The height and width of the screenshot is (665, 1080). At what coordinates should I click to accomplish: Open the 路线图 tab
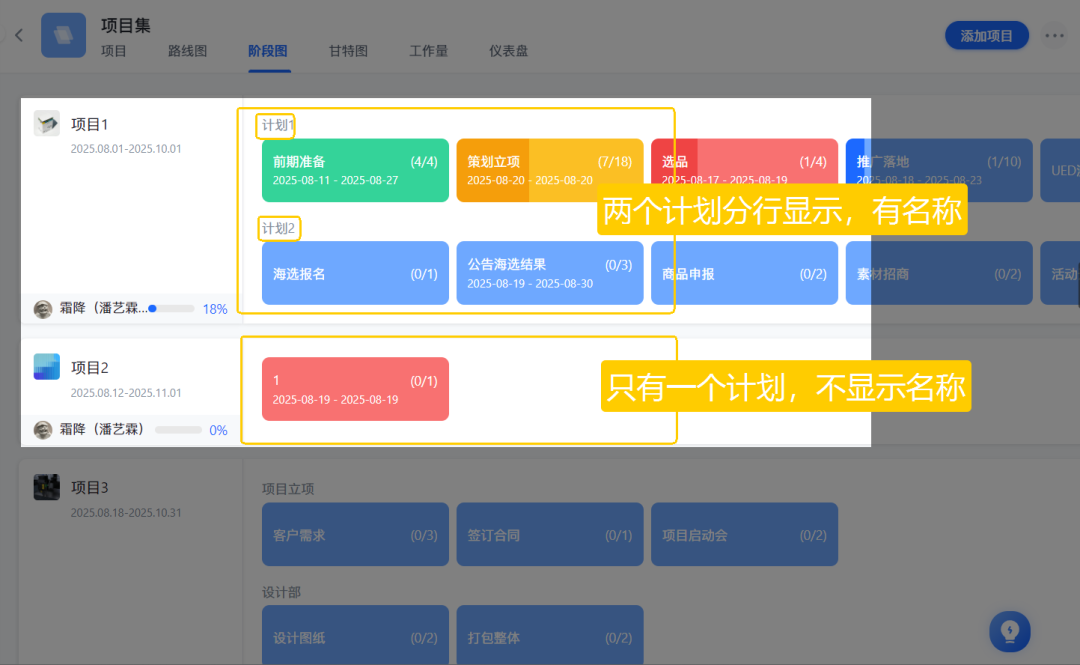pyautogui.click(x=187, y=50)
